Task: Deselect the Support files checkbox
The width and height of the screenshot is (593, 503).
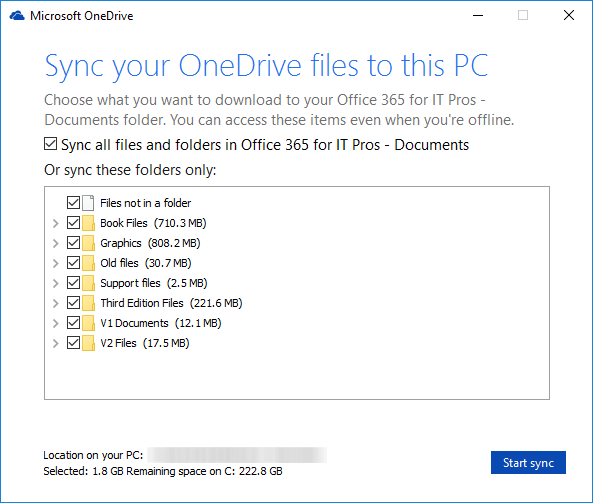Action: (x=73, y=283)
